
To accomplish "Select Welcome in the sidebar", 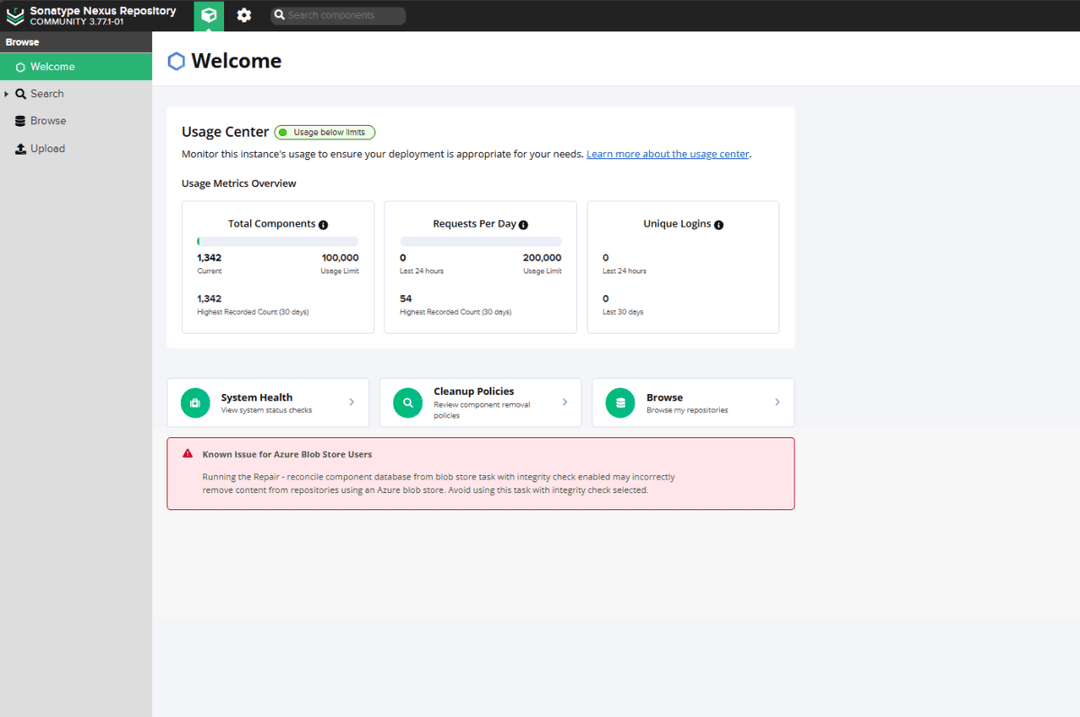I will point(76,67).
